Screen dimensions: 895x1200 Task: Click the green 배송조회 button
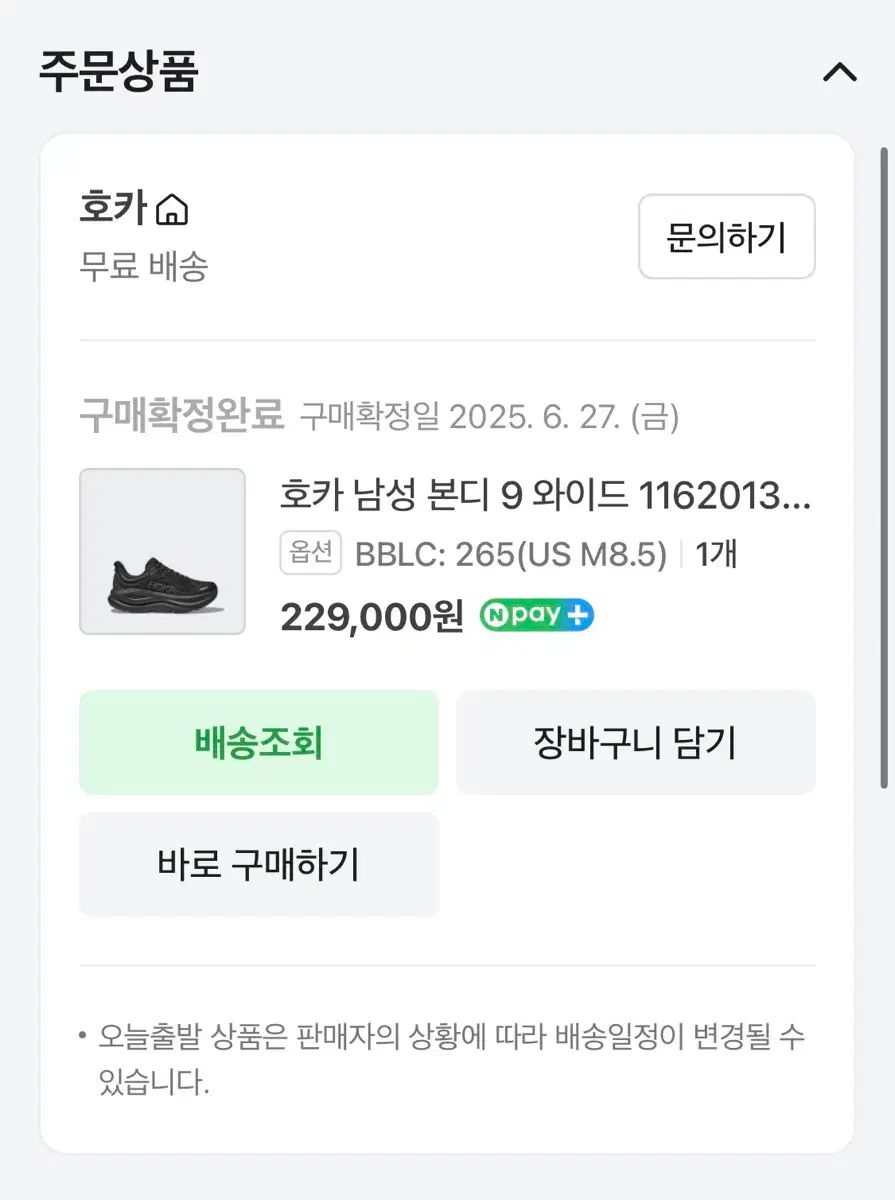[258, 742]
